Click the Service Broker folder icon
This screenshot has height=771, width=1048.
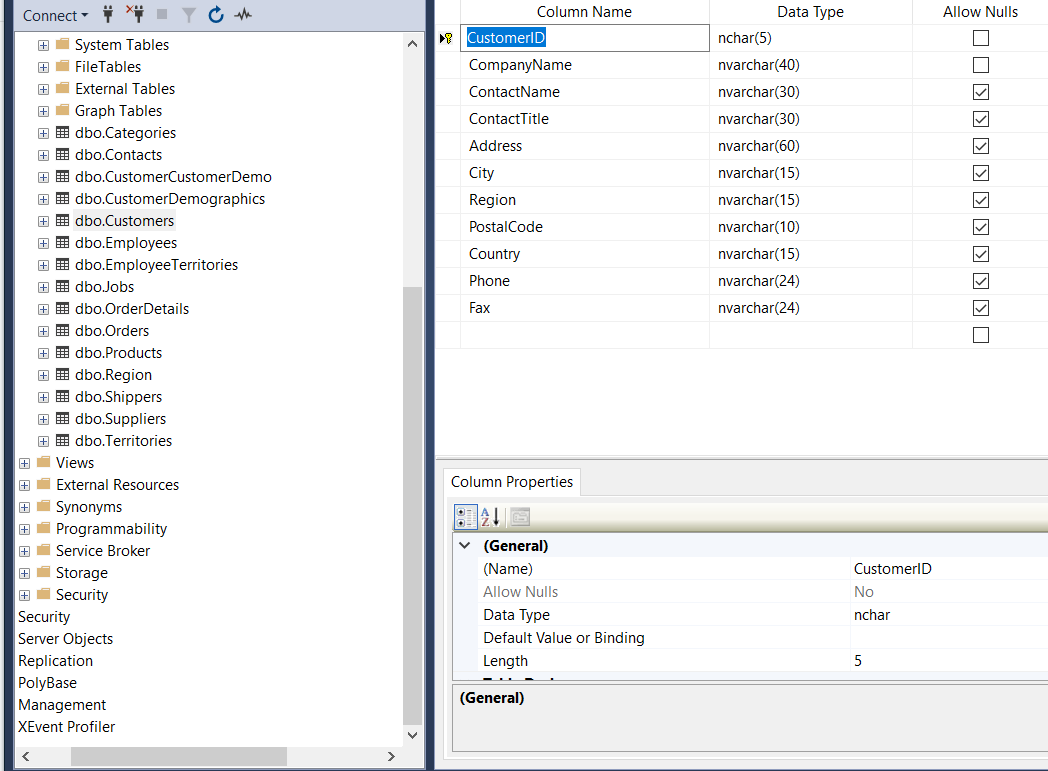point(44,551)
